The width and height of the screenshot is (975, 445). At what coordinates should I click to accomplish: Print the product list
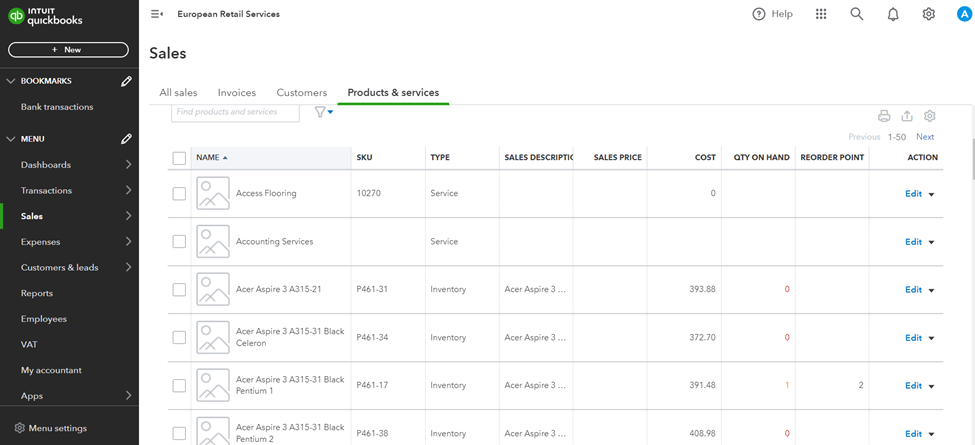(884, 116)
